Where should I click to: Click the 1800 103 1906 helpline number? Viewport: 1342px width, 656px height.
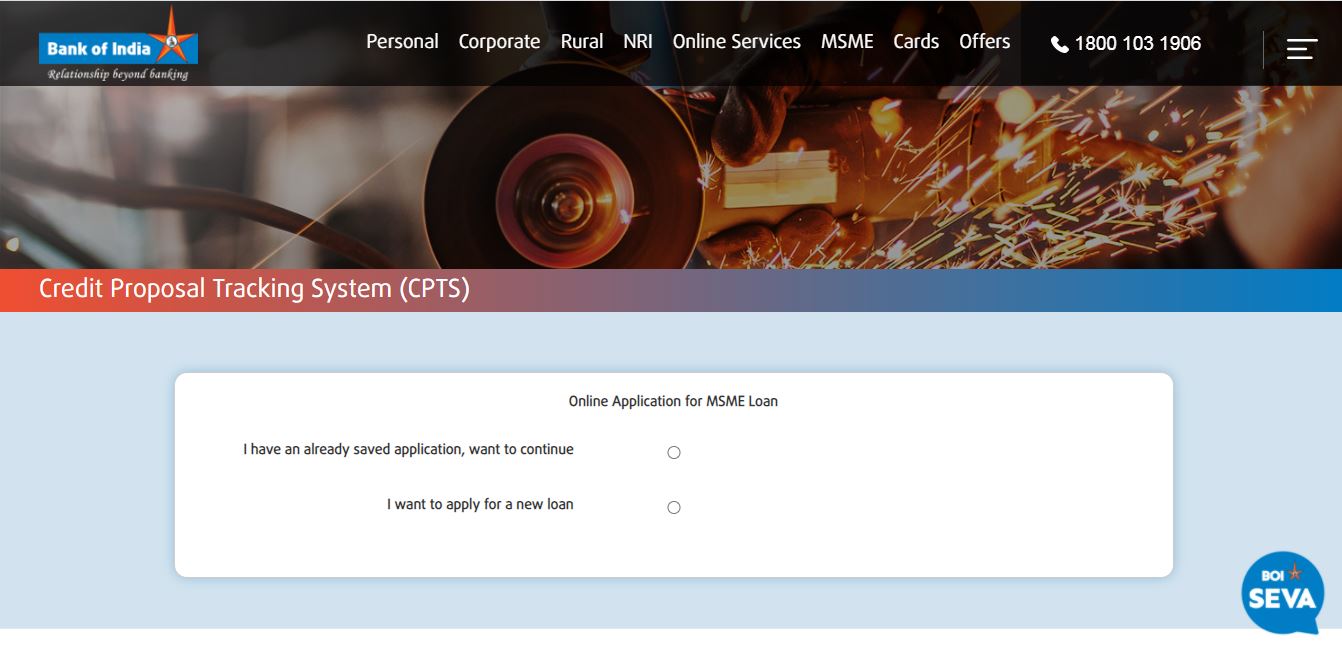(1137, 44)
